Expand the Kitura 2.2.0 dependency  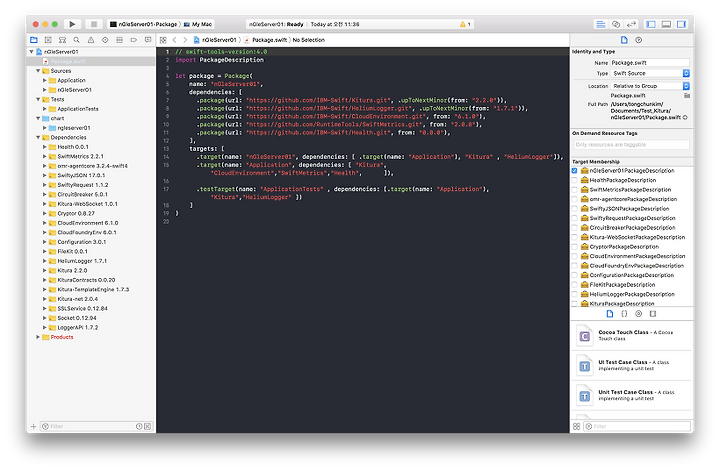tap(45, 270)
